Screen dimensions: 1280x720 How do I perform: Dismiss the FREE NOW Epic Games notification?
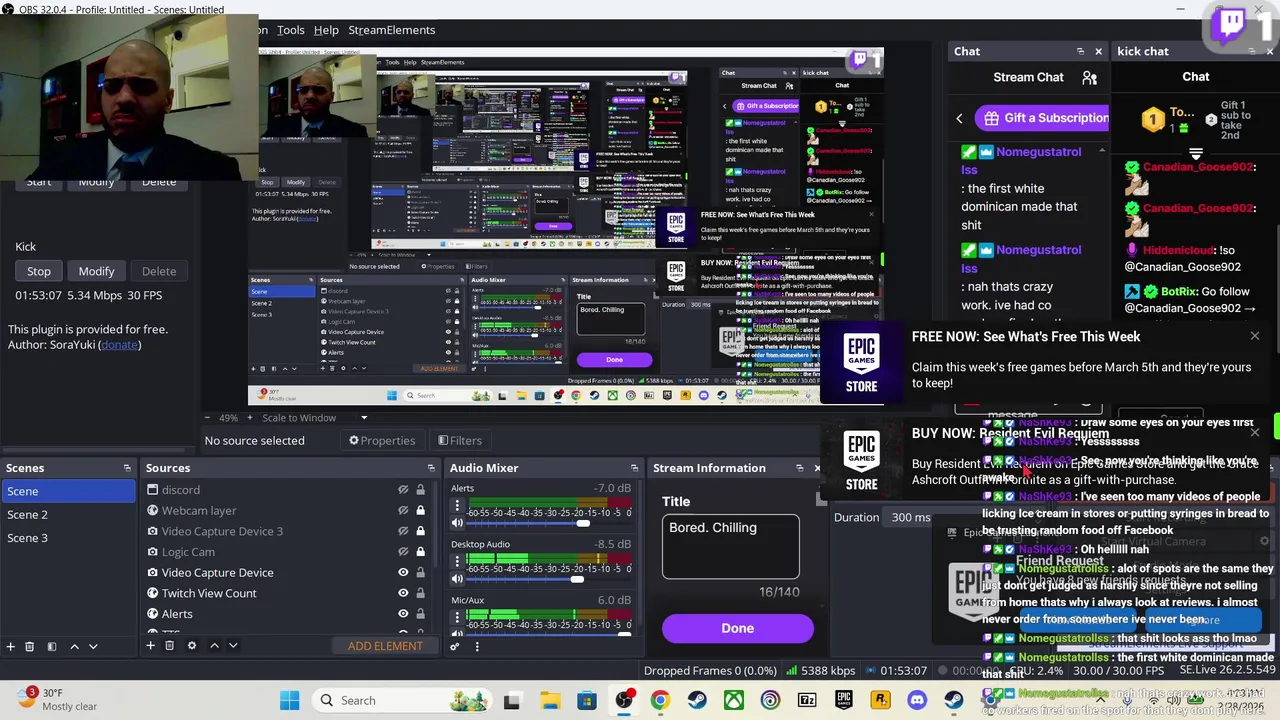(1255, 336)
